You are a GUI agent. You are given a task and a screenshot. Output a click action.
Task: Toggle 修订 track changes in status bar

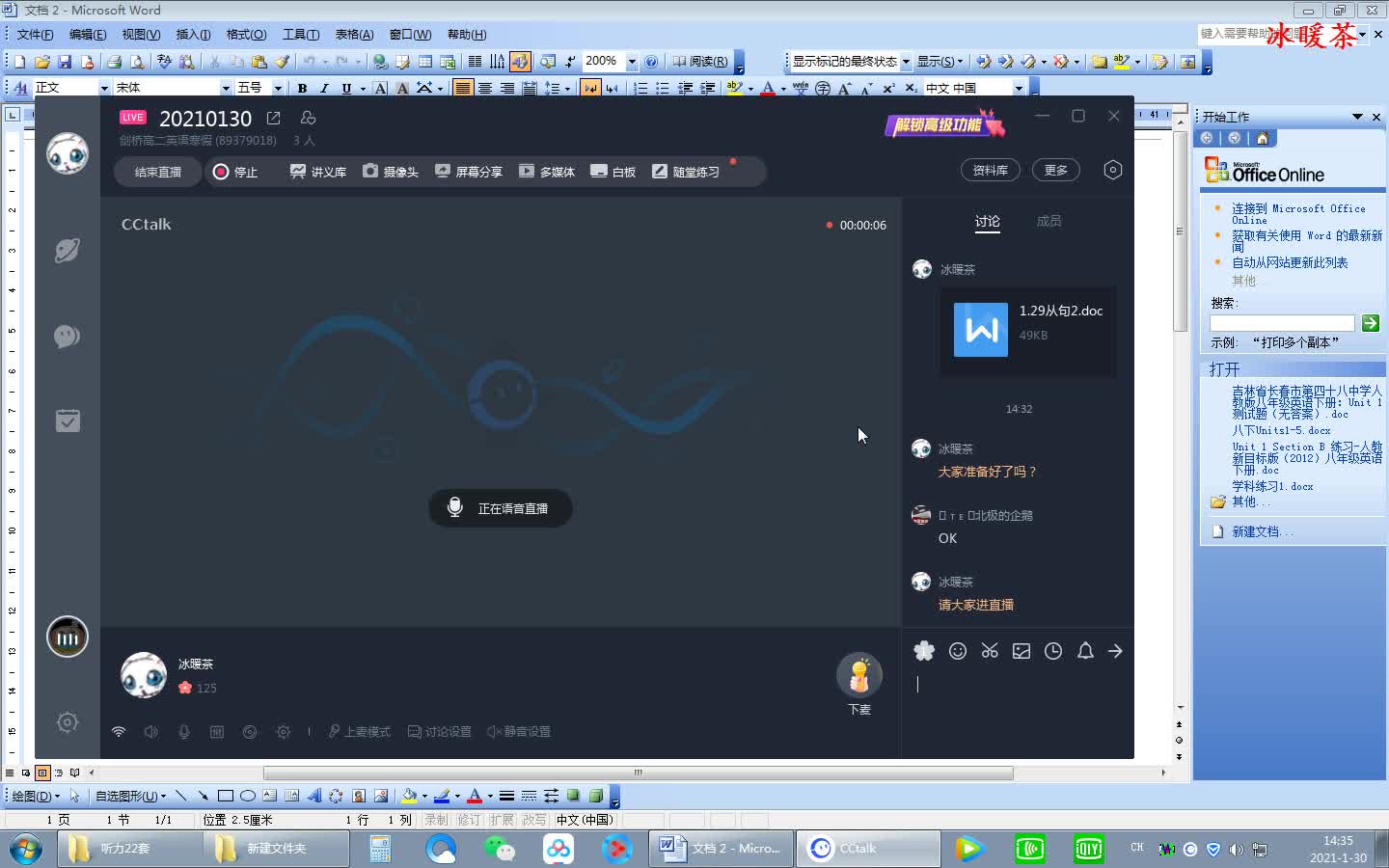469,820
